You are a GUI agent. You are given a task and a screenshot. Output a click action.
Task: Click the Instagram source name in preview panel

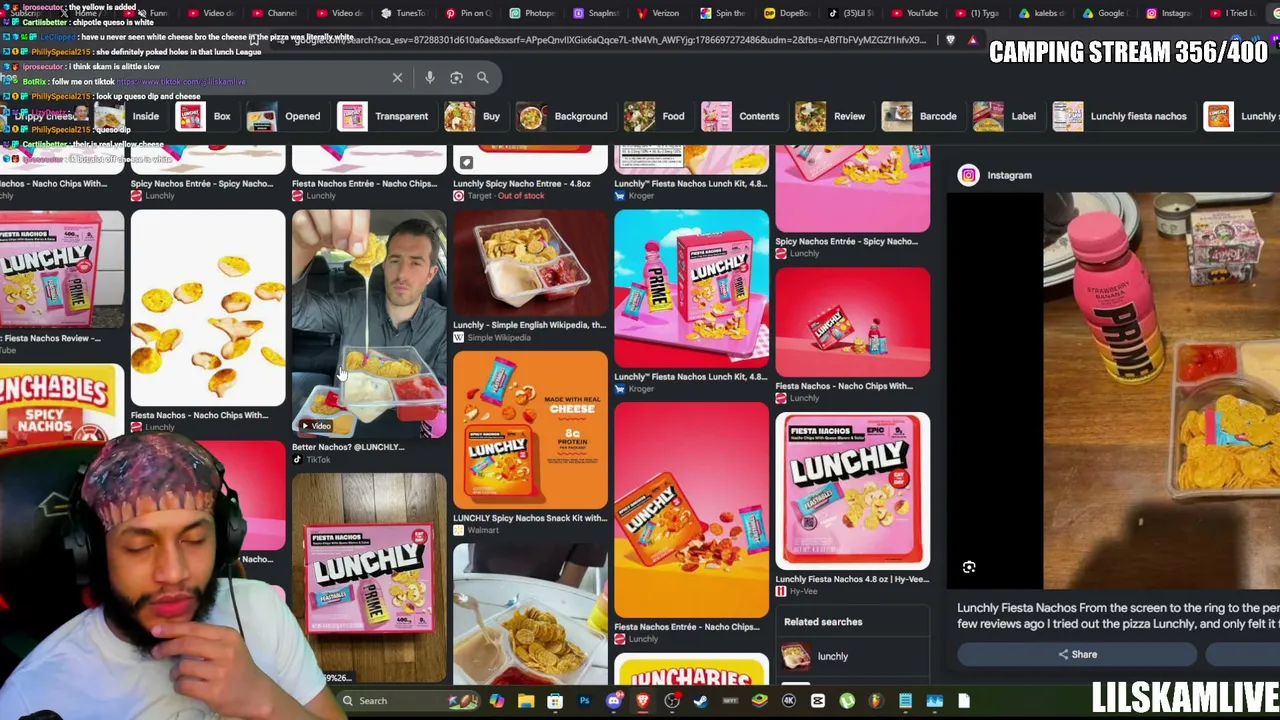(x=1009, y=175)
